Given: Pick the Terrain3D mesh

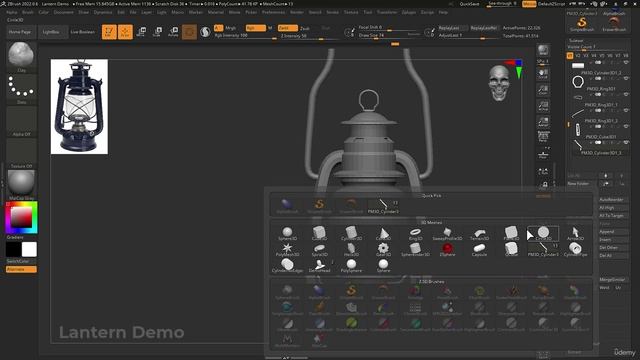Looking at the screenshot, I should pyautogui.click(x=479, y=234).
